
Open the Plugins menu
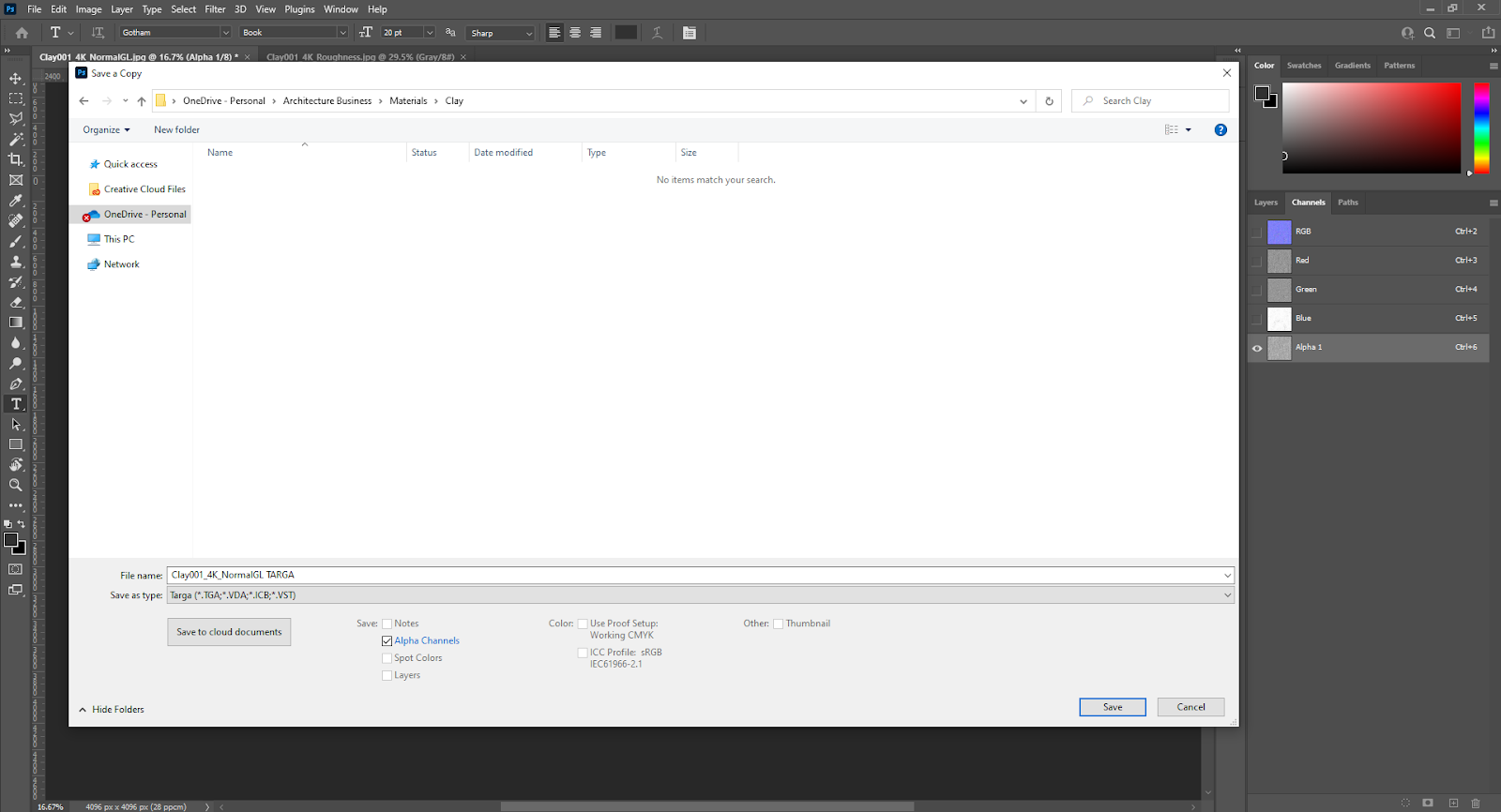(x=299, y=9)
